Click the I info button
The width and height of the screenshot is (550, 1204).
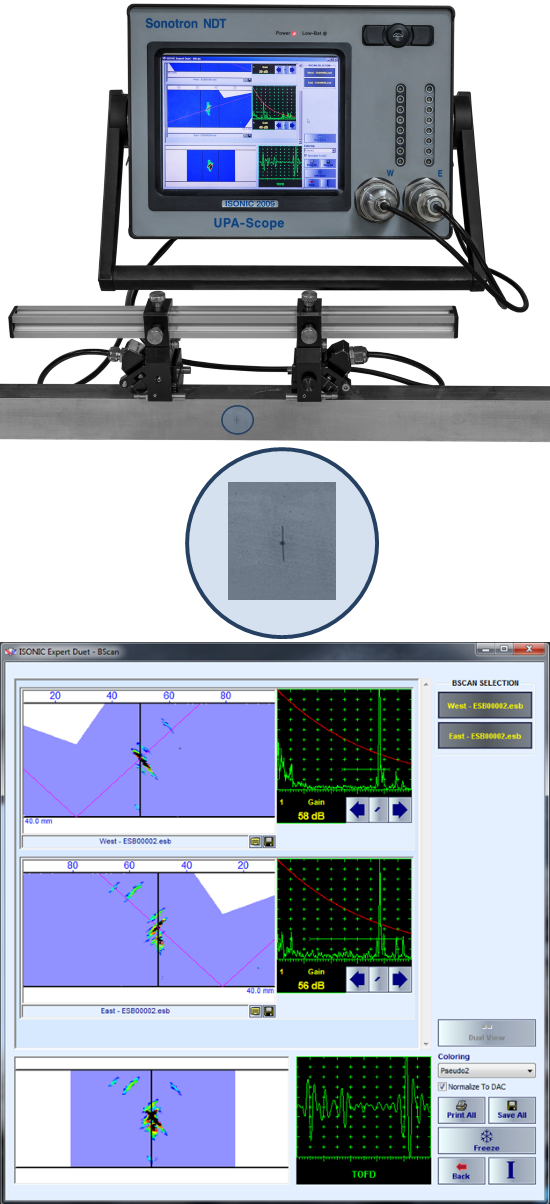[x=512, y=1170]
